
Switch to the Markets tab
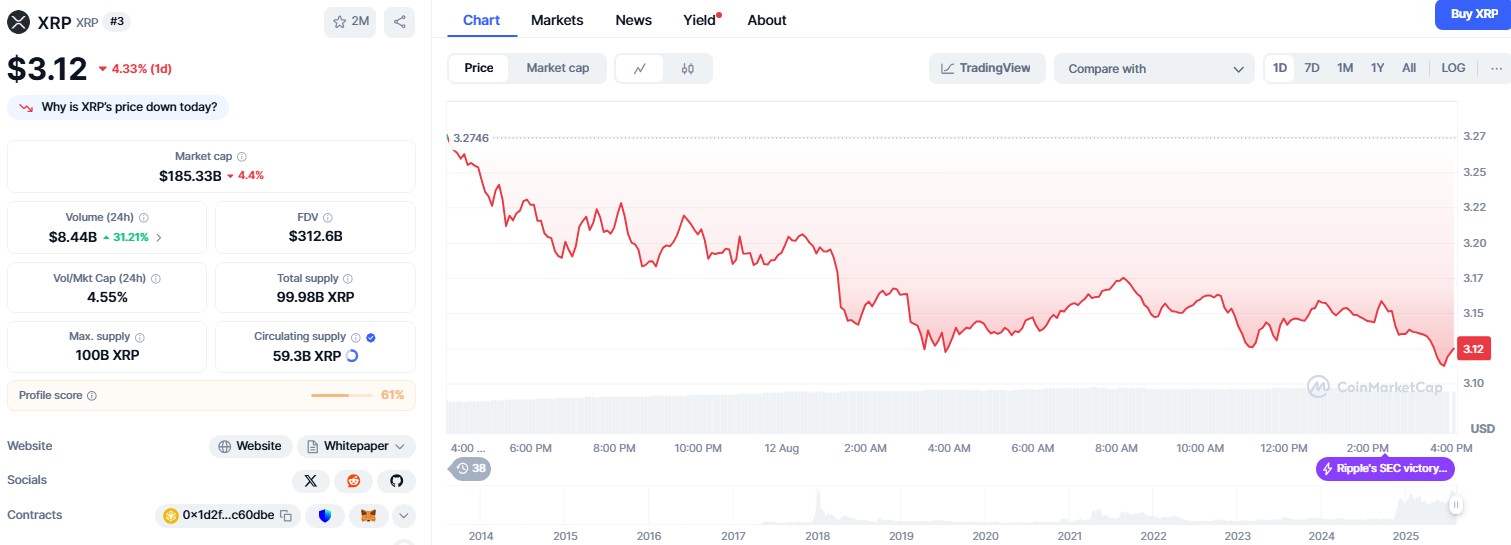557,20
